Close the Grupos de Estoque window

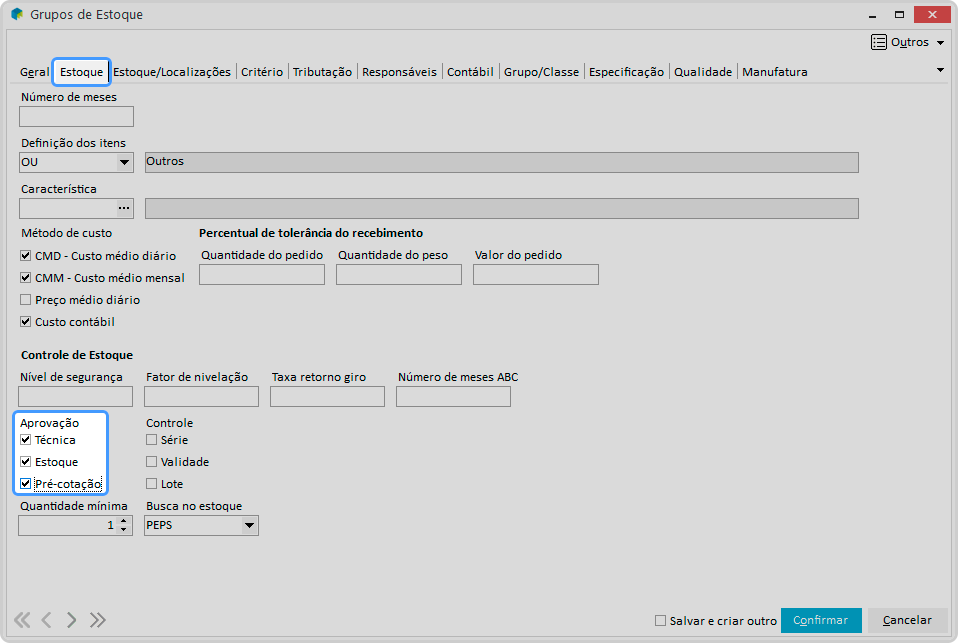(x=932, y=15)
